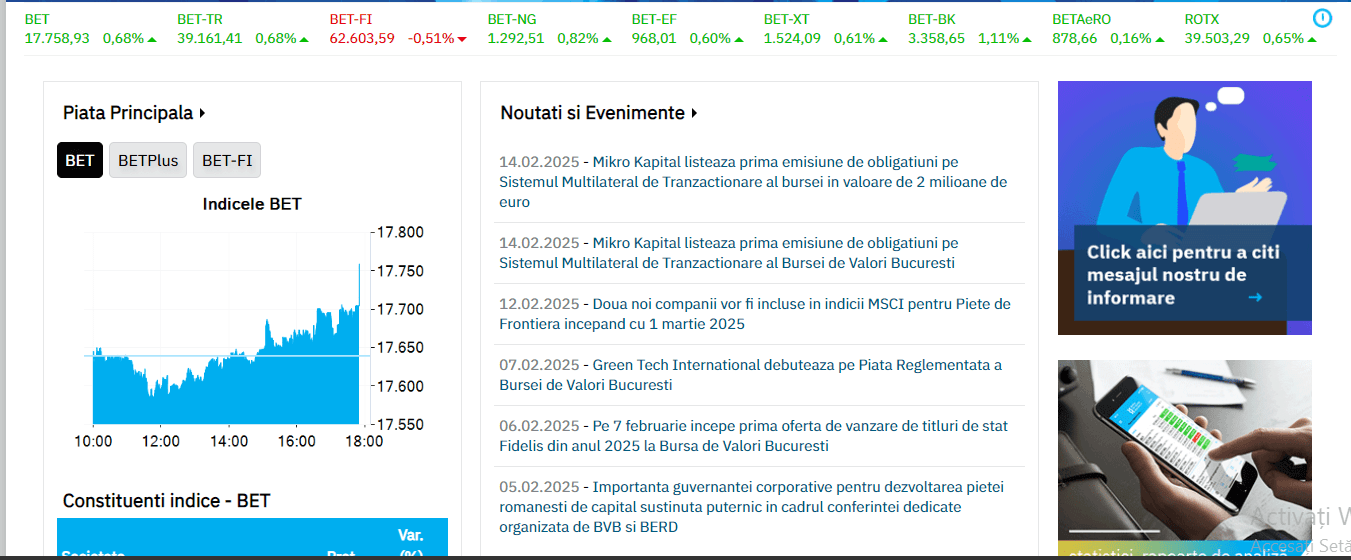Open Mikro Kapital 2 milioane euro news
1351x560 pixels.
754,182
